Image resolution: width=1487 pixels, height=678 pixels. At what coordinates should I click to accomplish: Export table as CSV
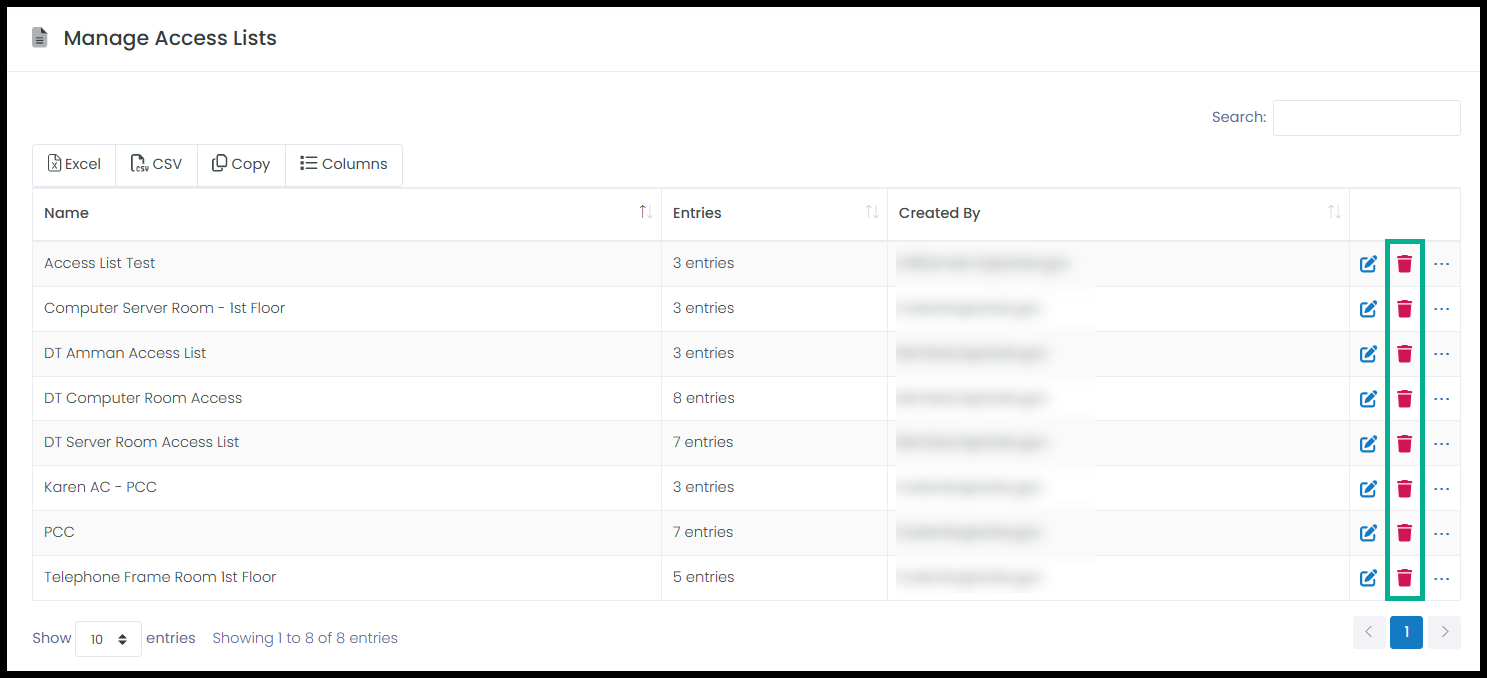pos(157,164)
